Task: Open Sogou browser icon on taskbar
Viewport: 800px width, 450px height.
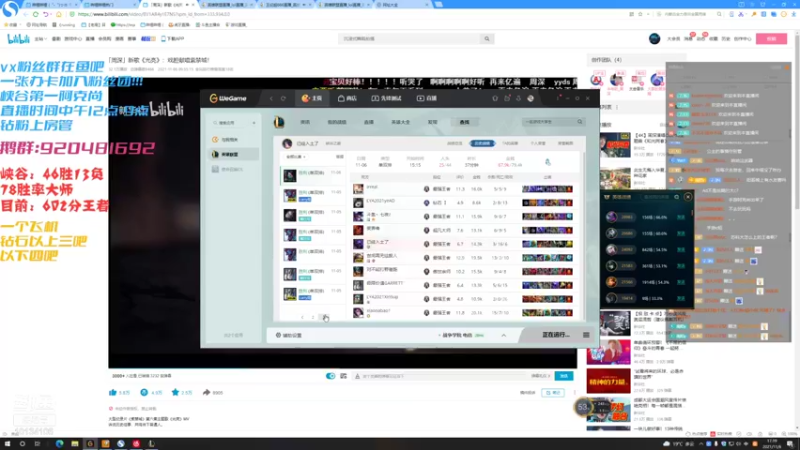Action: 120,444
